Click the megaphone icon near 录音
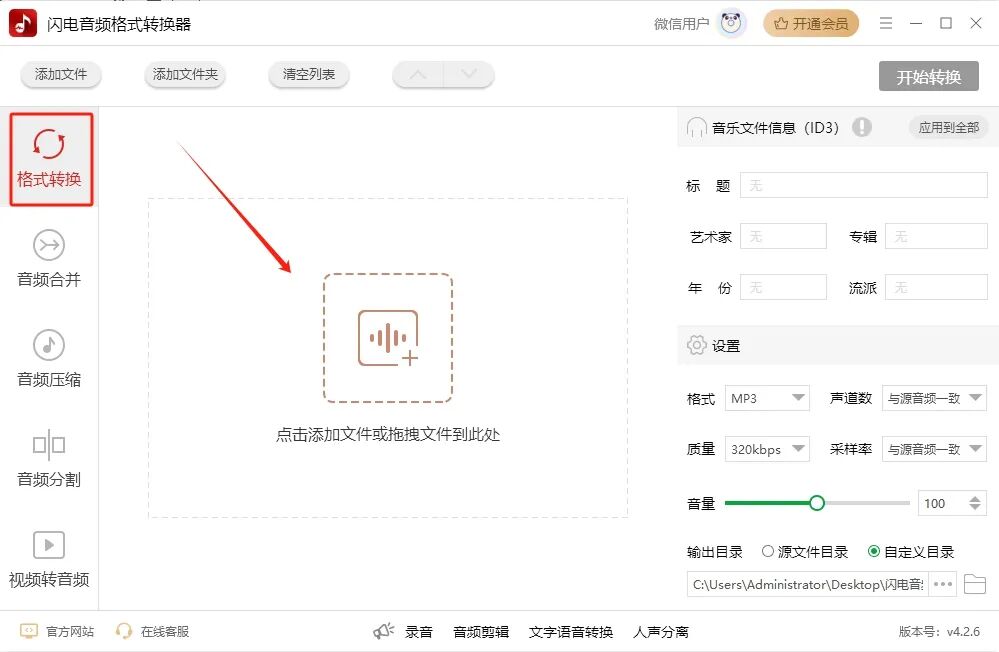The height and width of the screenshot is (652, 999). pyautogui.click(x=384, y=631)
